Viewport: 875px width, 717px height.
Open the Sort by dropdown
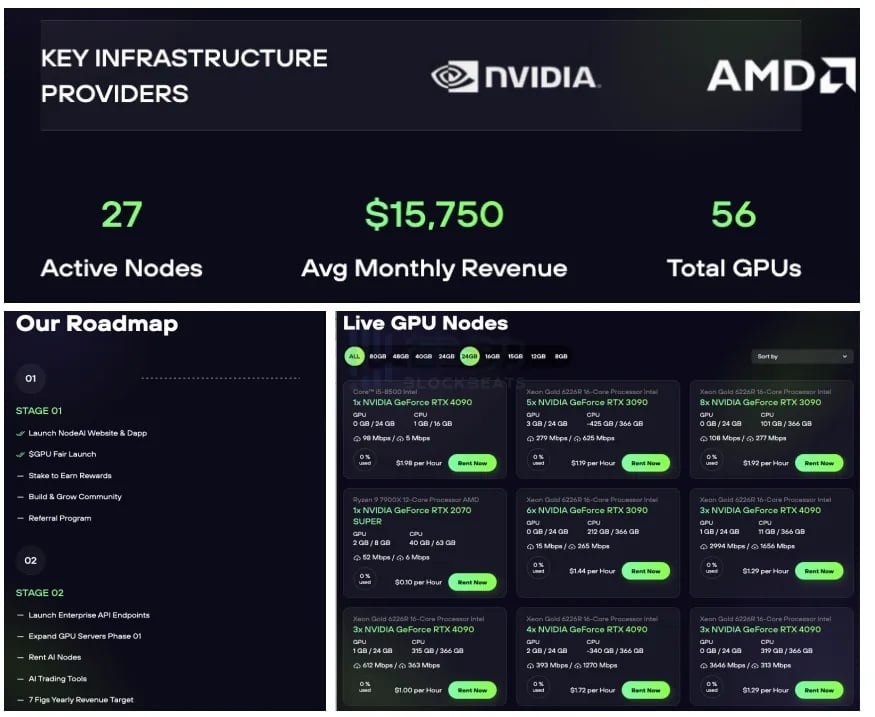coord(802,356)
